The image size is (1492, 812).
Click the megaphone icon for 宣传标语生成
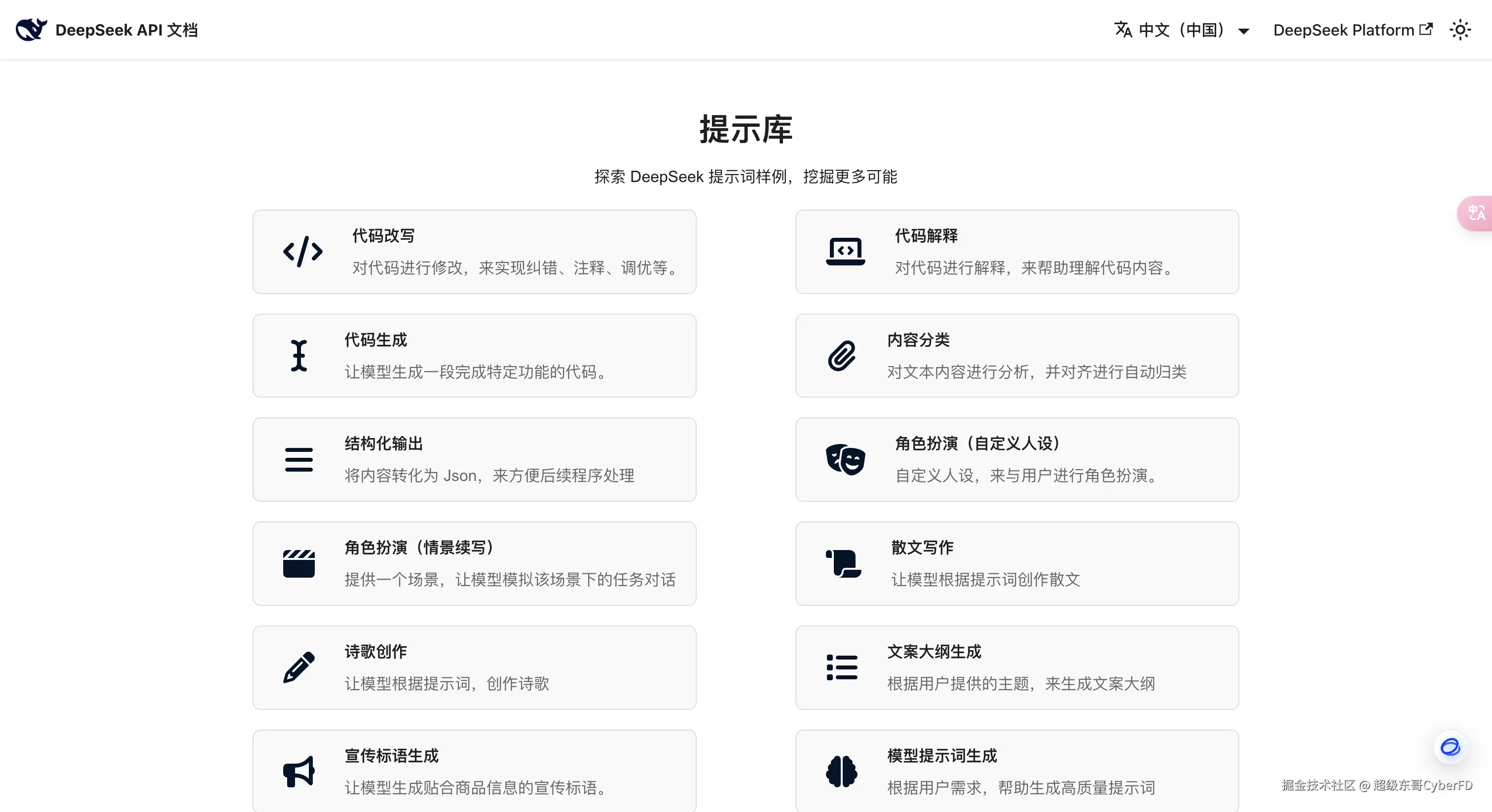pos(299,771)
